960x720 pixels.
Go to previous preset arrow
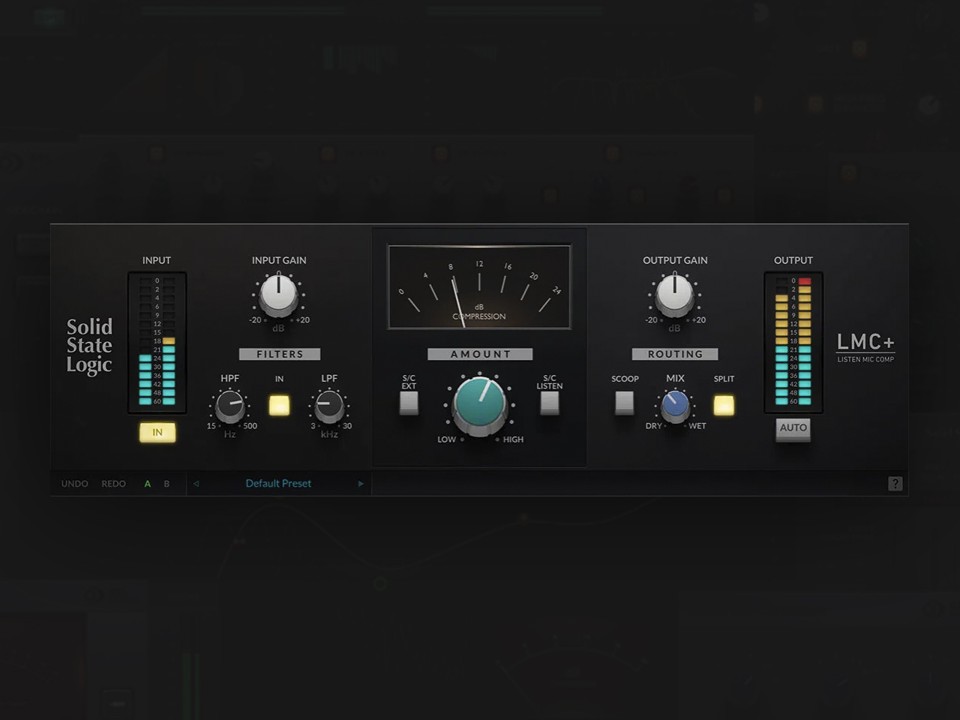coord(196,484)
